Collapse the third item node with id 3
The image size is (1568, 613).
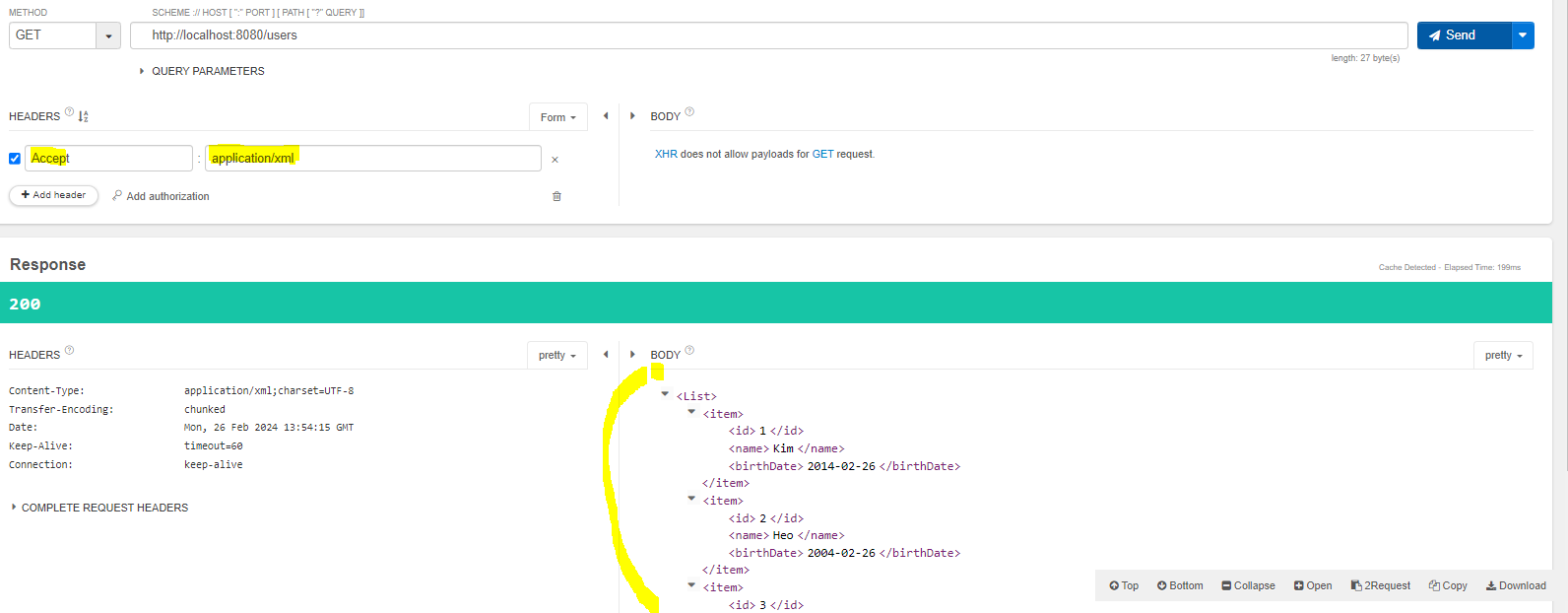[691, 585]
